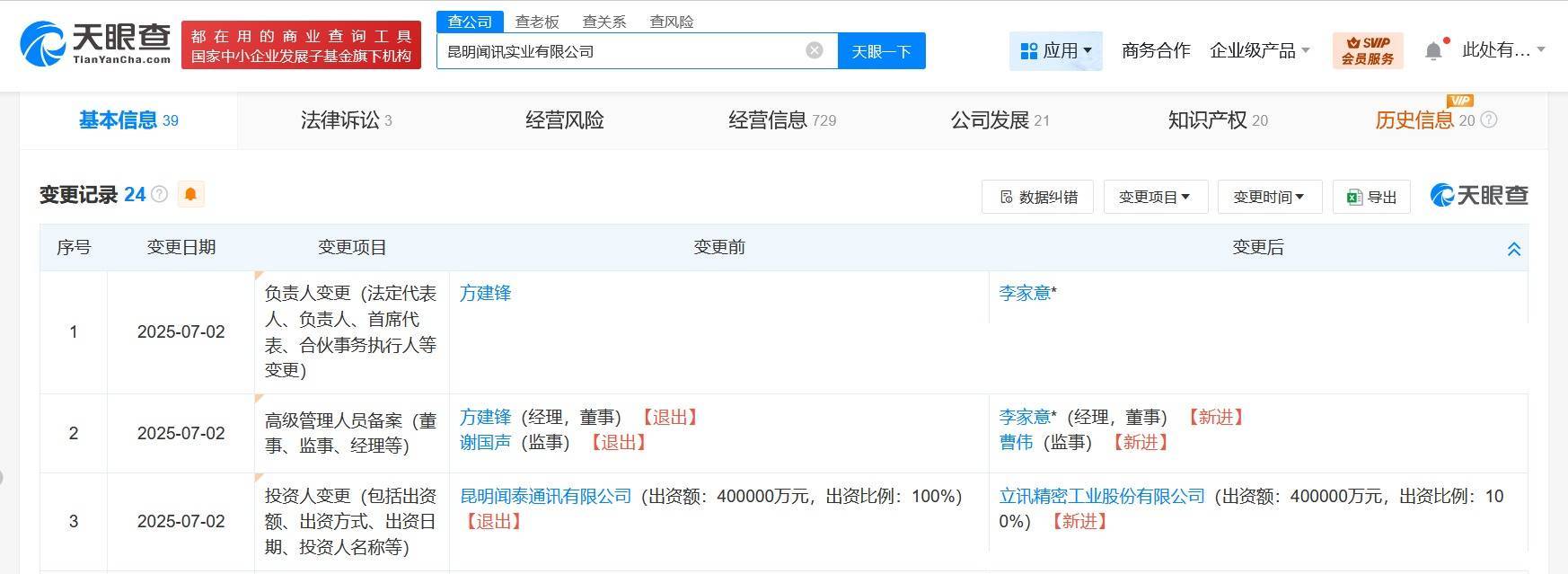Open the 变更项目 filter dropdown
Viewport: 1568px width, 574px height.
pyautogui.click(x=1155, y=197)
